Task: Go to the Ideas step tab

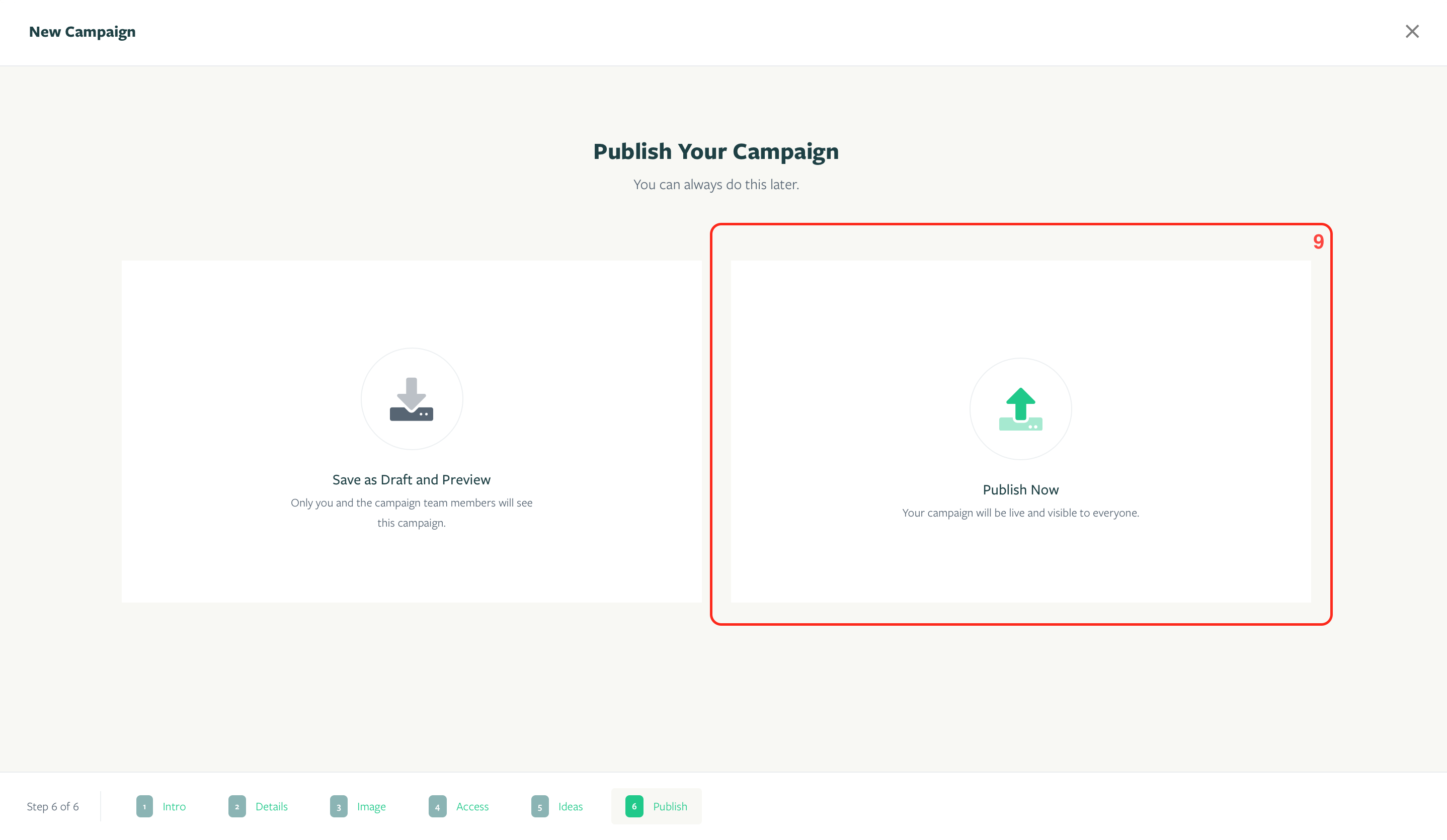Action: (x=557, y=806)
